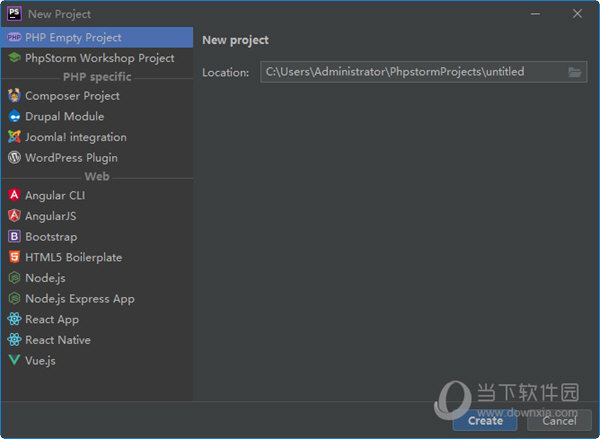Click the WordPress Plugin icon
600x439 pixels.
[14, 158]
